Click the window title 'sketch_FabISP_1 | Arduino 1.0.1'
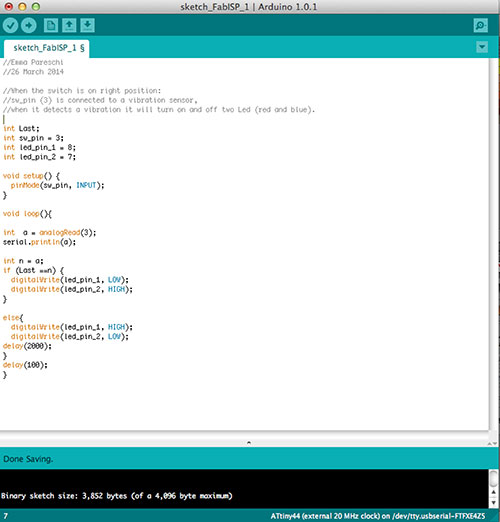The width and height of the screenshot is (500, 522). (x=249, y=7)
